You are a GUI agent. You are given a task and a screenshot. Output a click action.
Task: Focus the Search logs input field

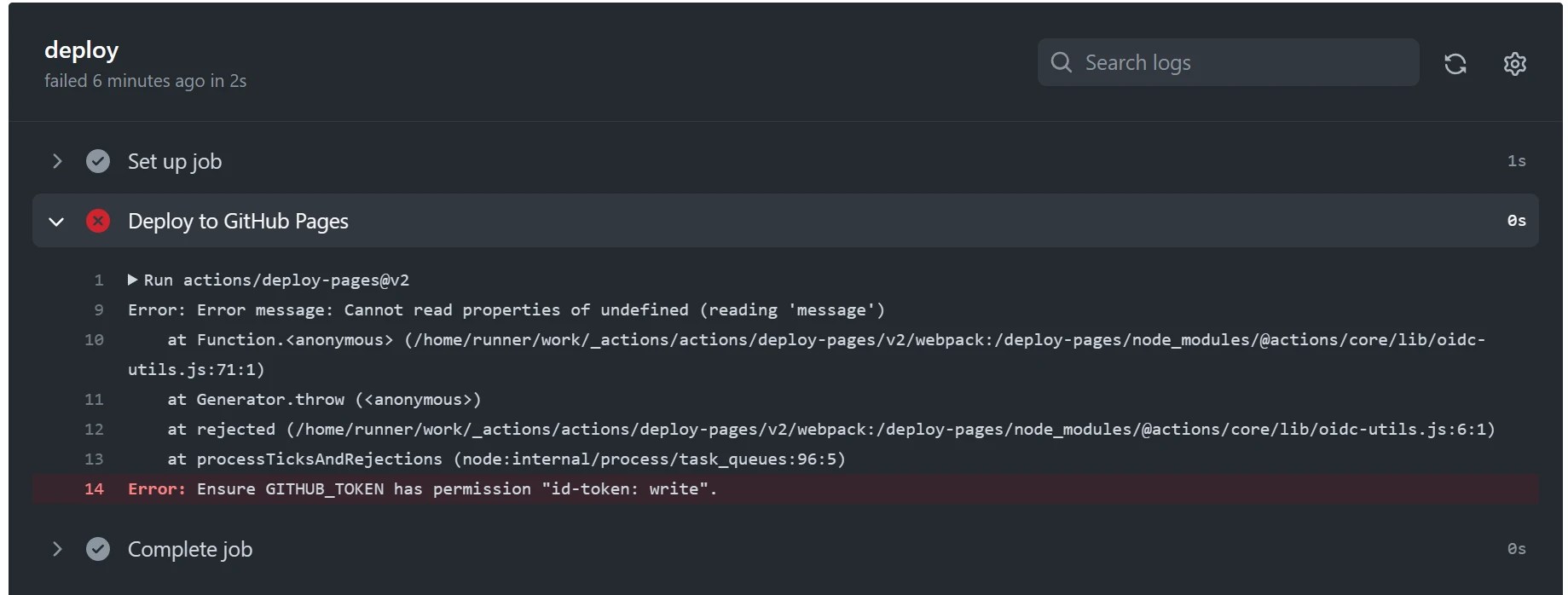point(1229,62)
